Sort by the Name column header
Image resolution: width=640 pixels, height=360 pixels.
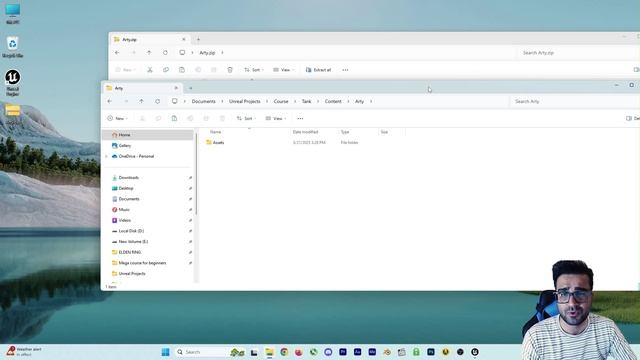coord(216,132)
